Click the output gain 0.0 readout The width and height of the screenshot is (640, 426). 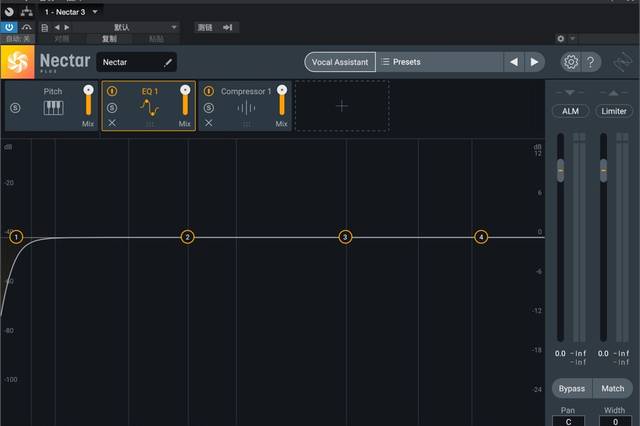point(603,353)
